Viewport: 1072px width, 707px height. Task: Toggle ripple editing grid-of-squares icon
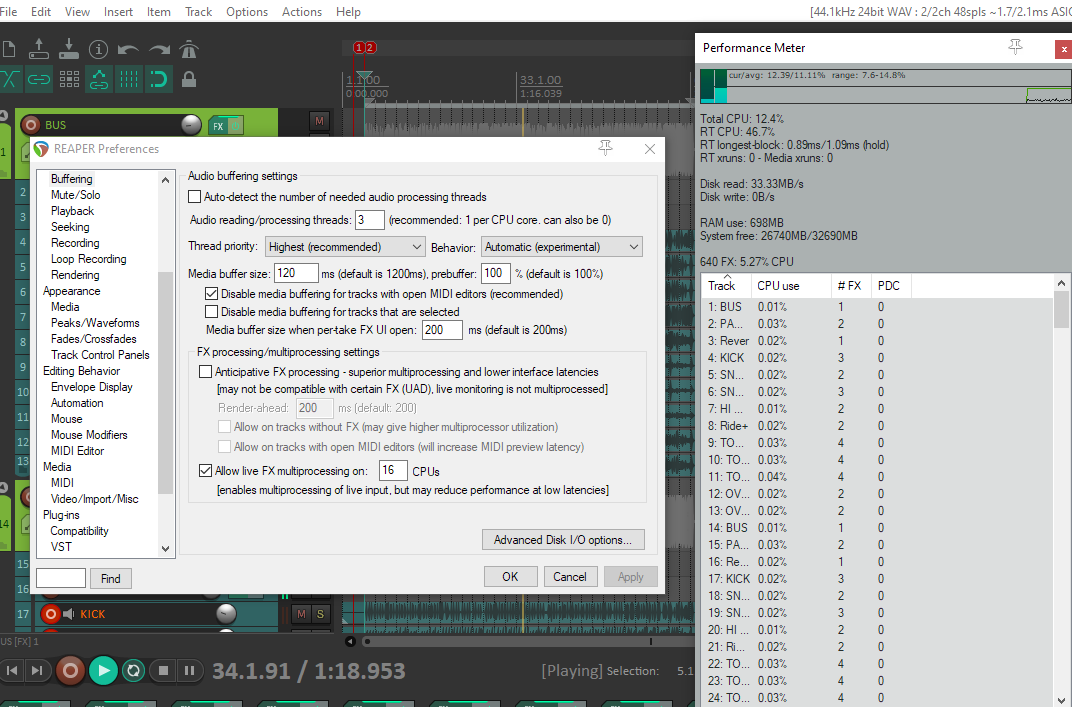pyautogui.click(x=69, y=79)
